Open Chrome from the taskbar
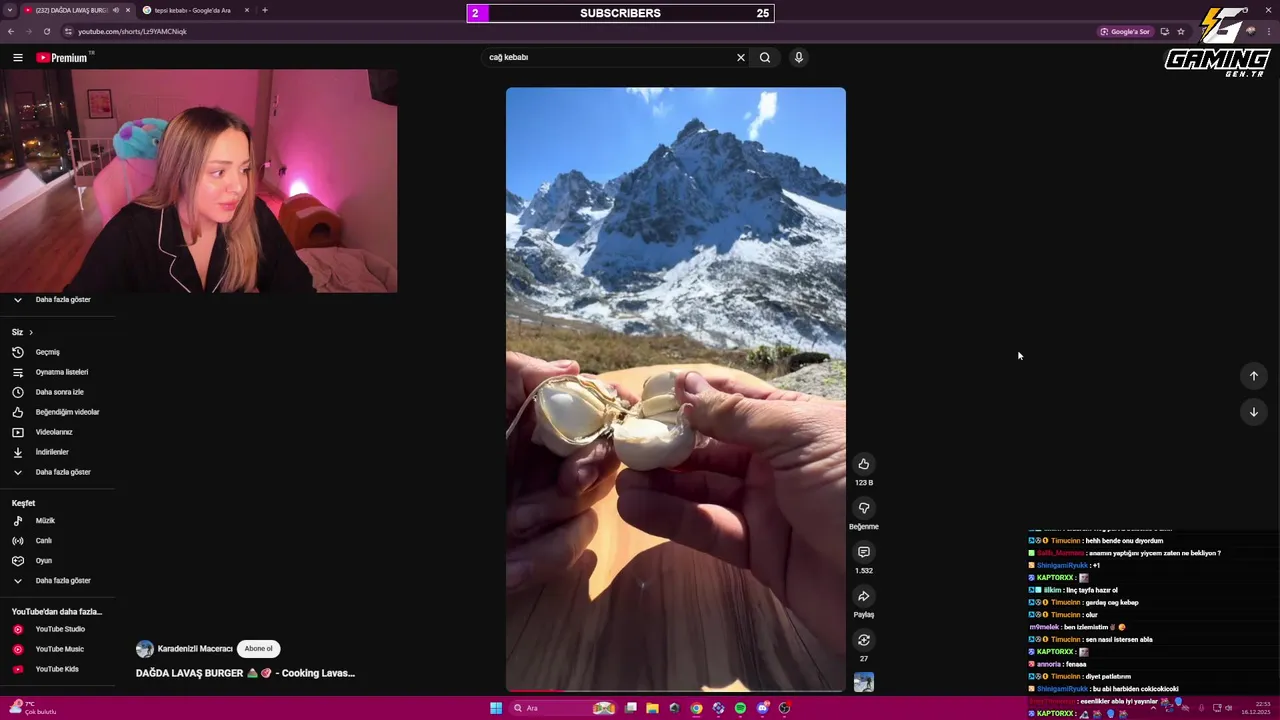 (x=696, y=708)
